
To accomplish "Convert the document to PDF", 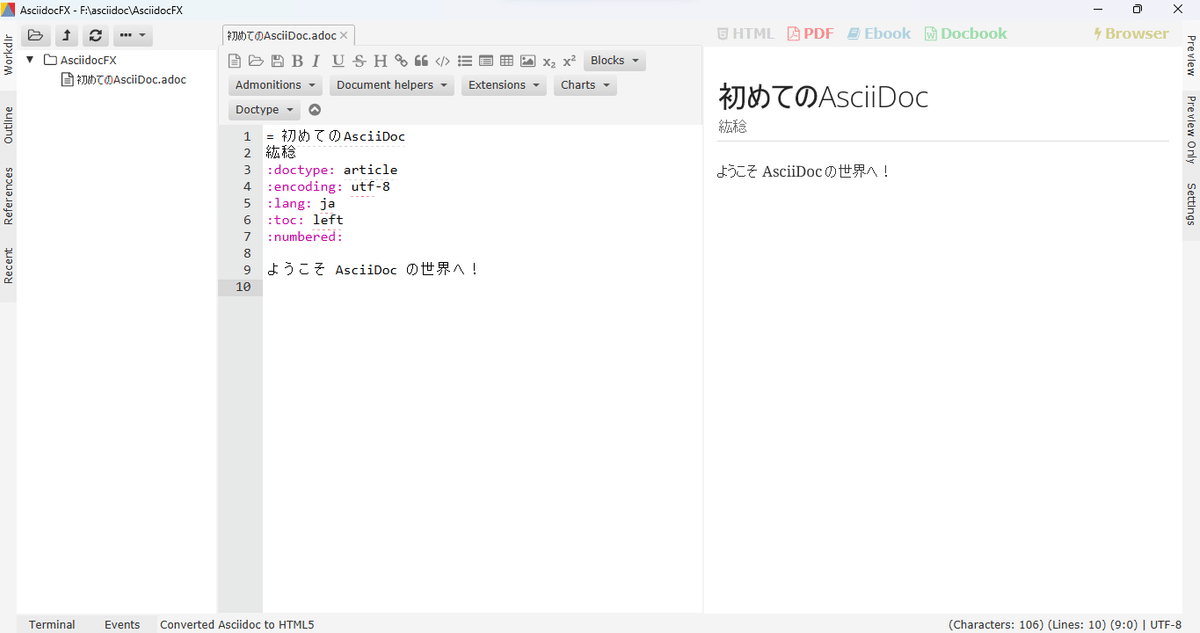I will coord(810,33).
